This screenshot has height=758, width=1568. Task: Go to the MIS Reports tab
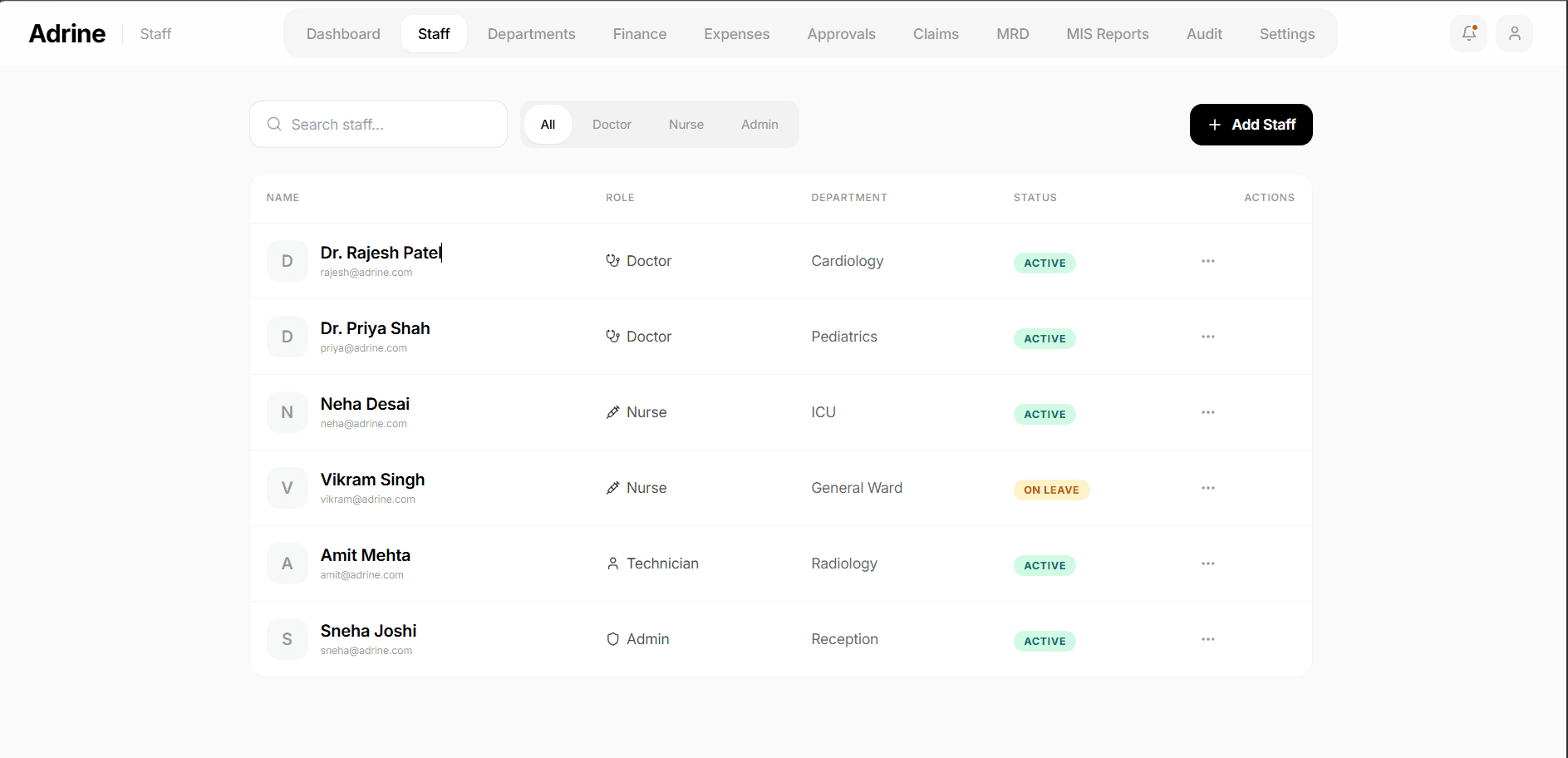tap(1107, 34)
